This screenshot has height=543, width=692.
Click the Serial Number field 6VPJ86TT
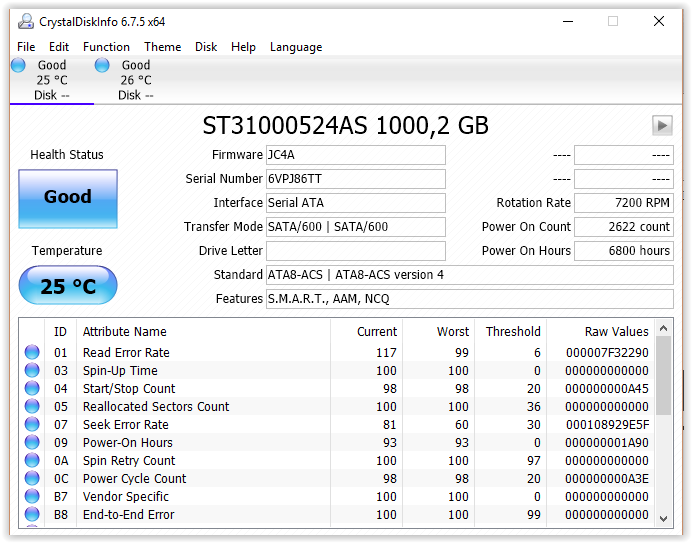356,179
